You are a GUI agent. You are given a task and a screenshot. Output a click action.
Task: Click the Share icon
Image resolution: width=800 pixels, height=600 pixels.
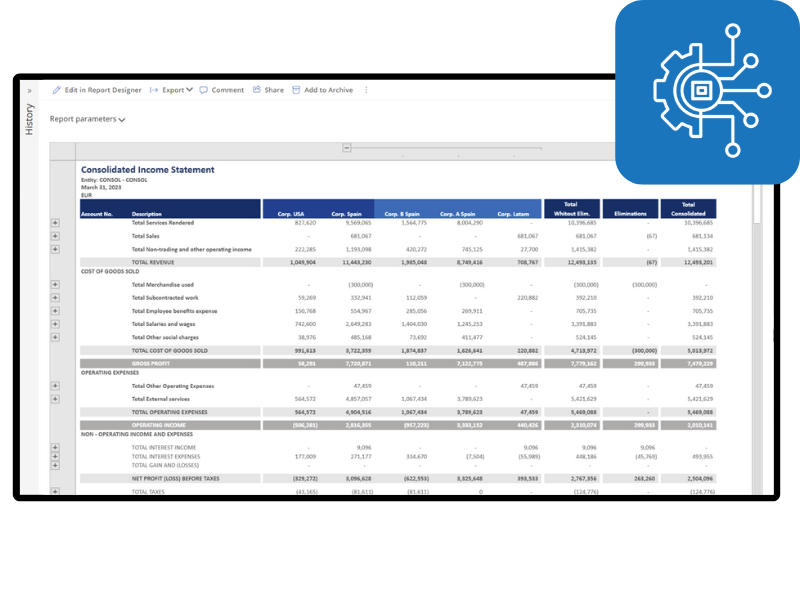click(x=257, y=90)
